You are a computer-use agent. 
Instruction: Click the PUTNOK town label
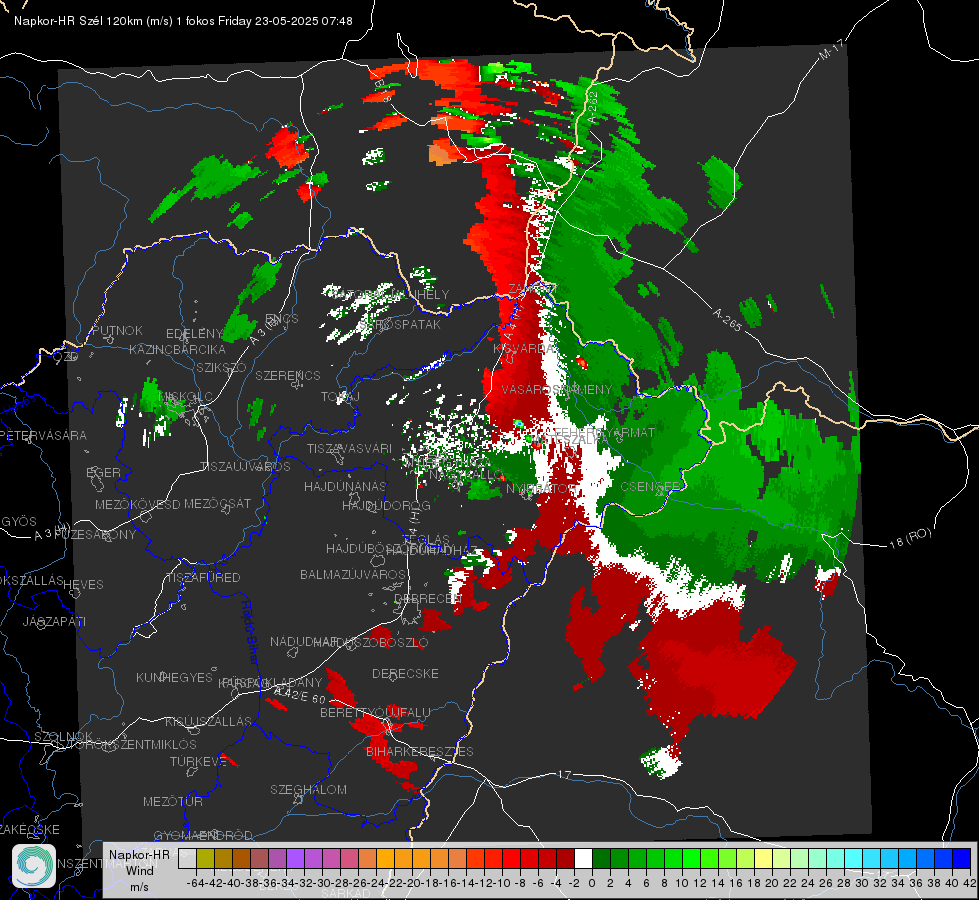click(117, 330)
